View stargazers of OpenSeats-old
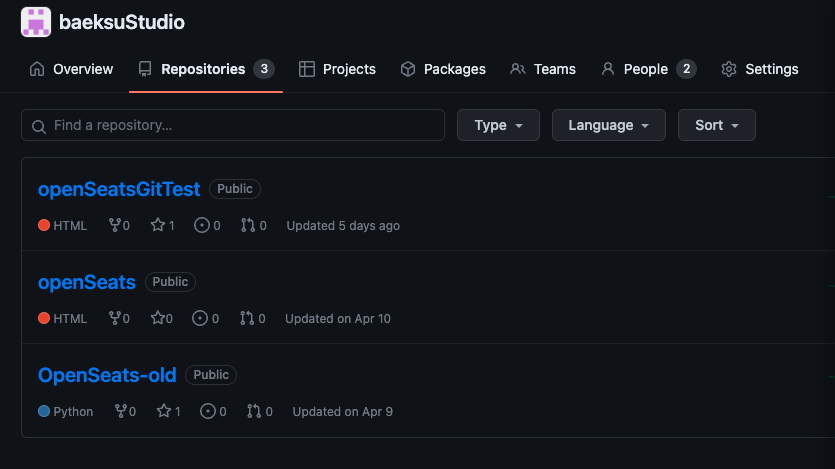Screen dimensions: 835x469 (x=169, y=412)
